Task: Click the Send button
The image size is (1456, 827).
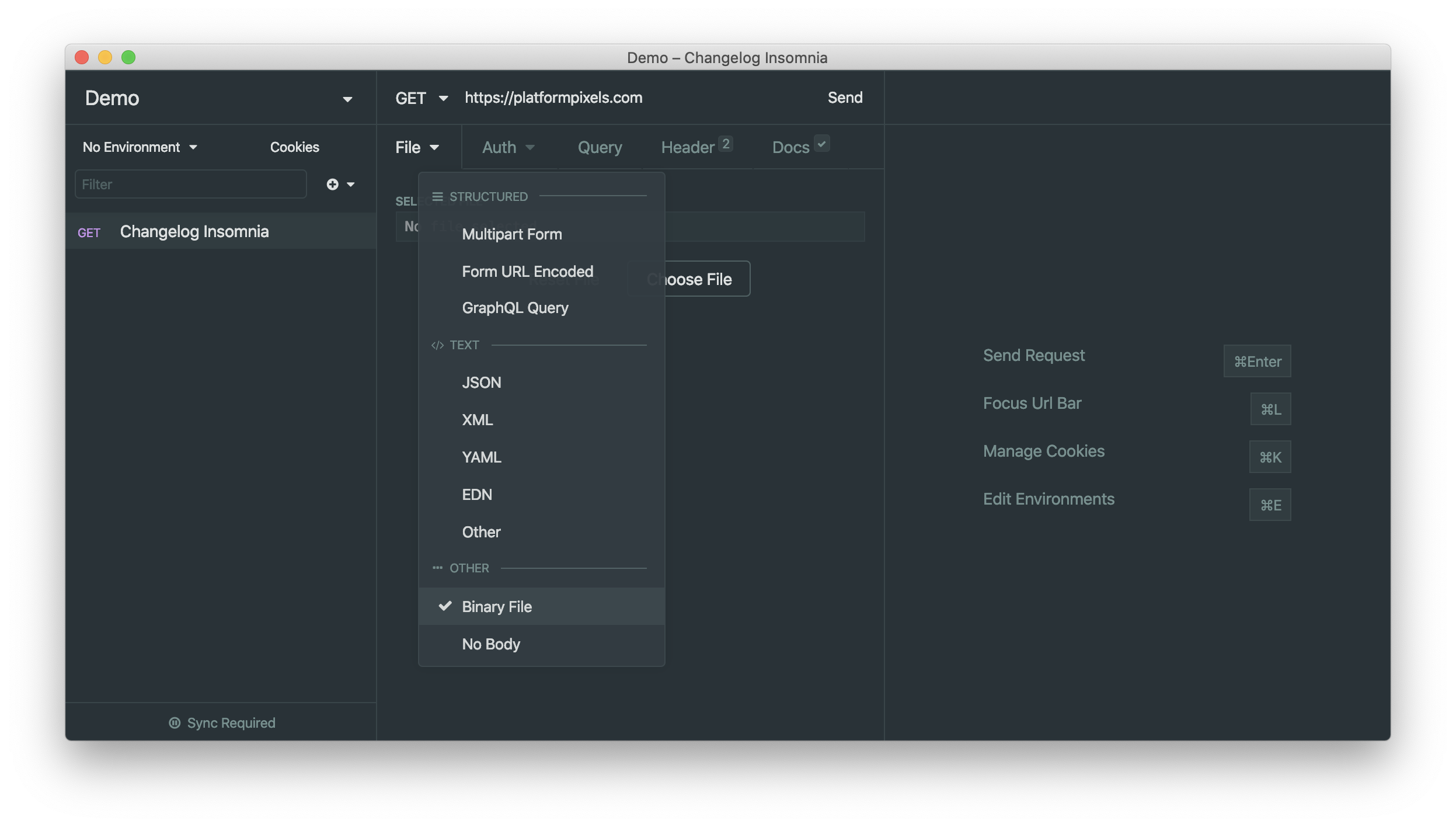Action: tap(845, 98)
